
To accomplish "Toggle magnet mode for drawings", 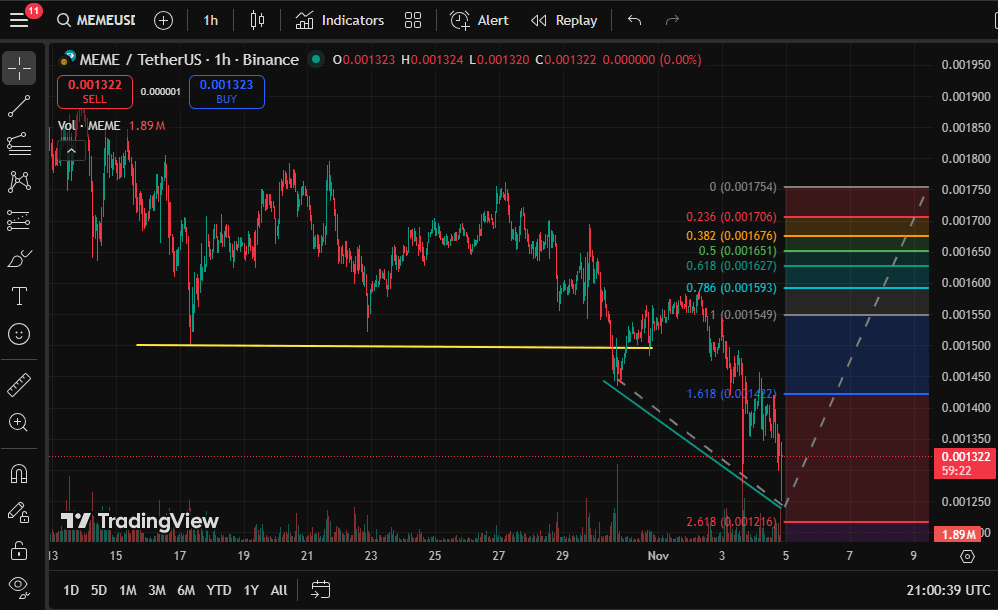I will click(x=19, y=473).
